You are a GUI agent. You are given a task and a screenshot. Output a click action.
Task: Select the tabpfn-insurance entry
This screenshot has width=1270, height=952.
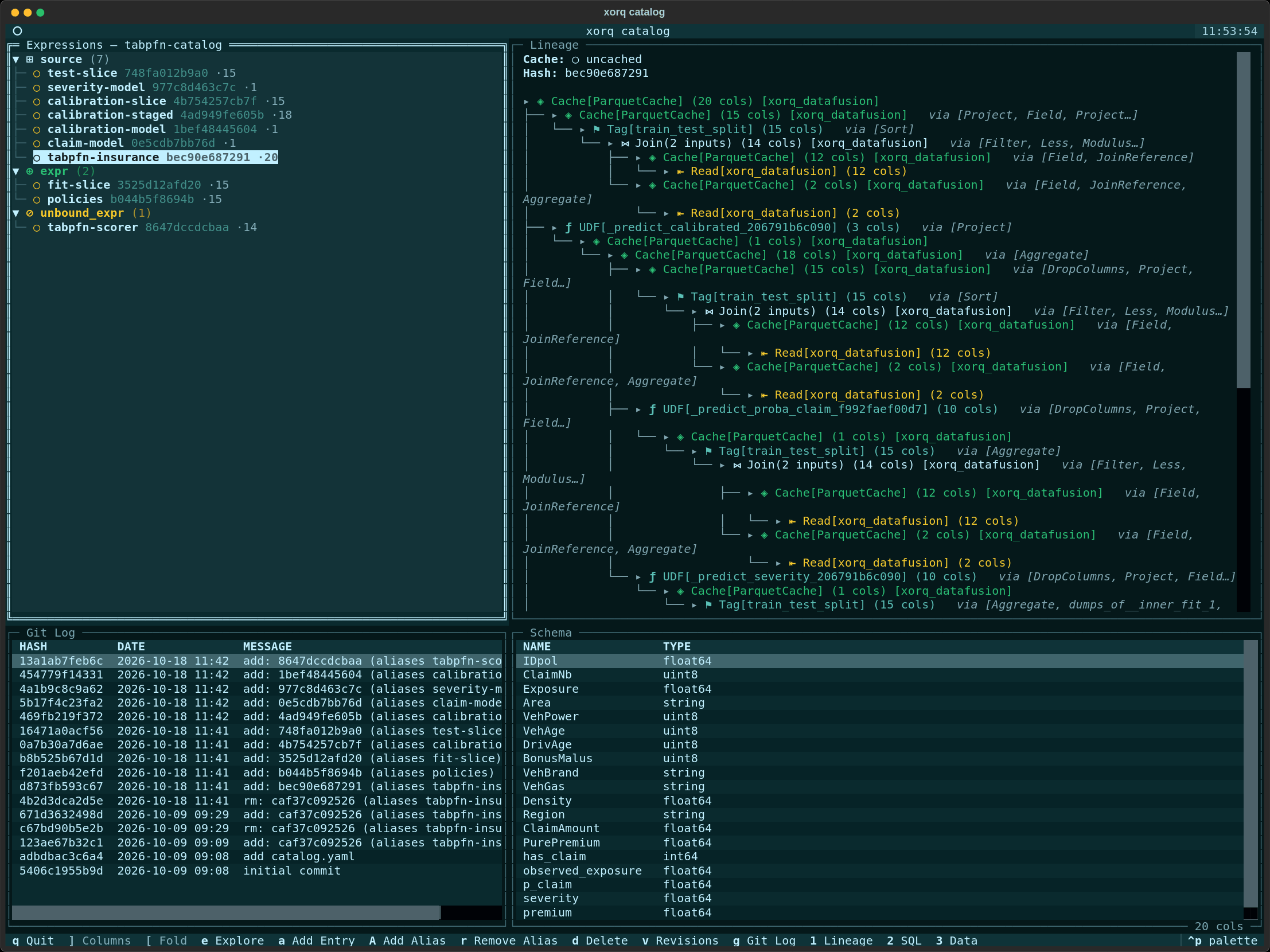point(155,157)
